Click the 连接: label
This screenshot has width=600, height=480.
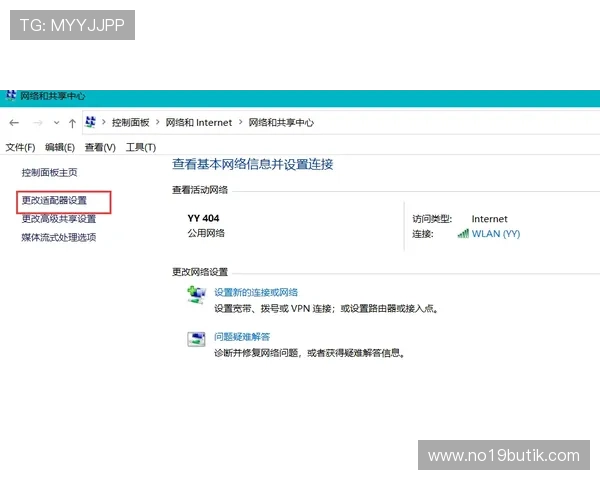pyautogui.click(x=423, y=234)
